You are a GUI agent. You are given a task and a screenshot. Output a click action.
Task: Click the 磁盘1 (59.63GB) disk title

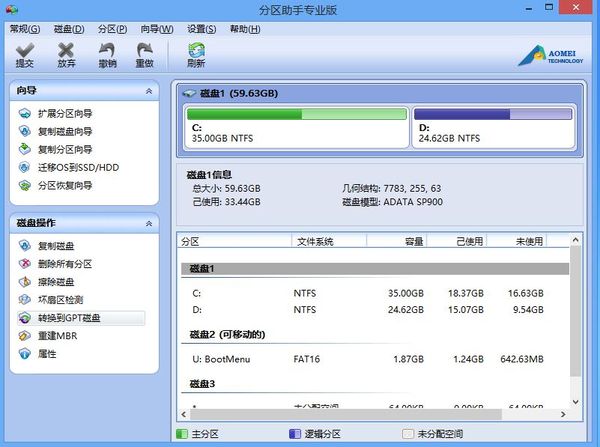(239, 93)
